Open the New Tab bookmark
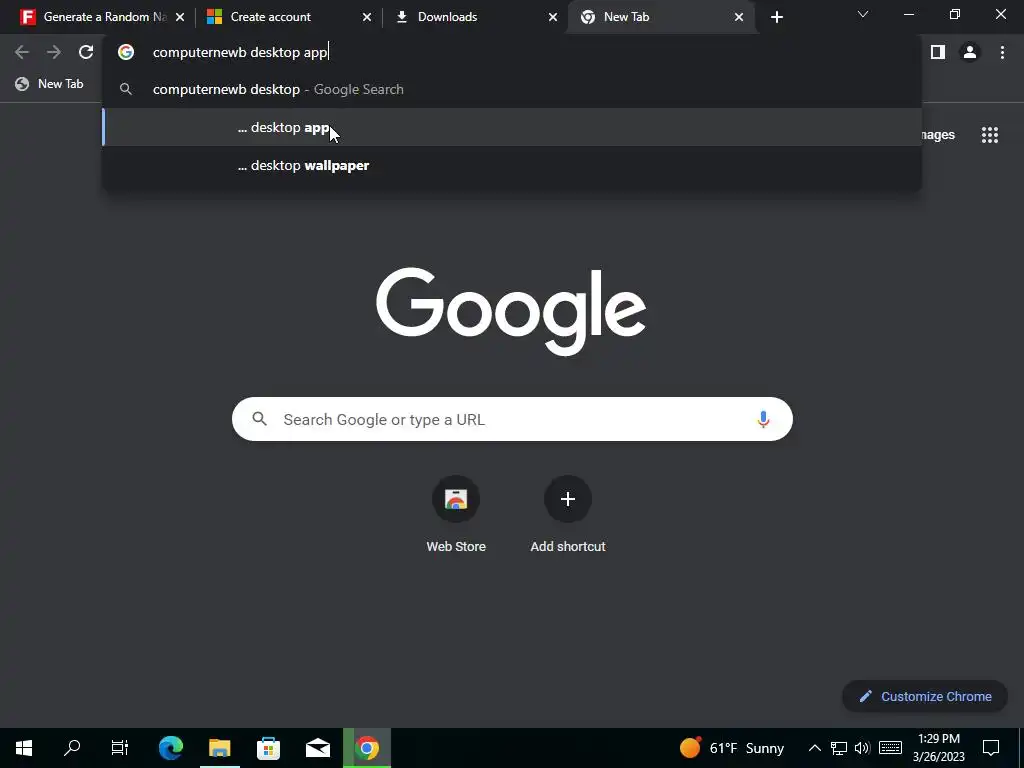Image resolution: width=1024 pixels, height=768 pixels. pyautogui.click(x=50, y=84)
